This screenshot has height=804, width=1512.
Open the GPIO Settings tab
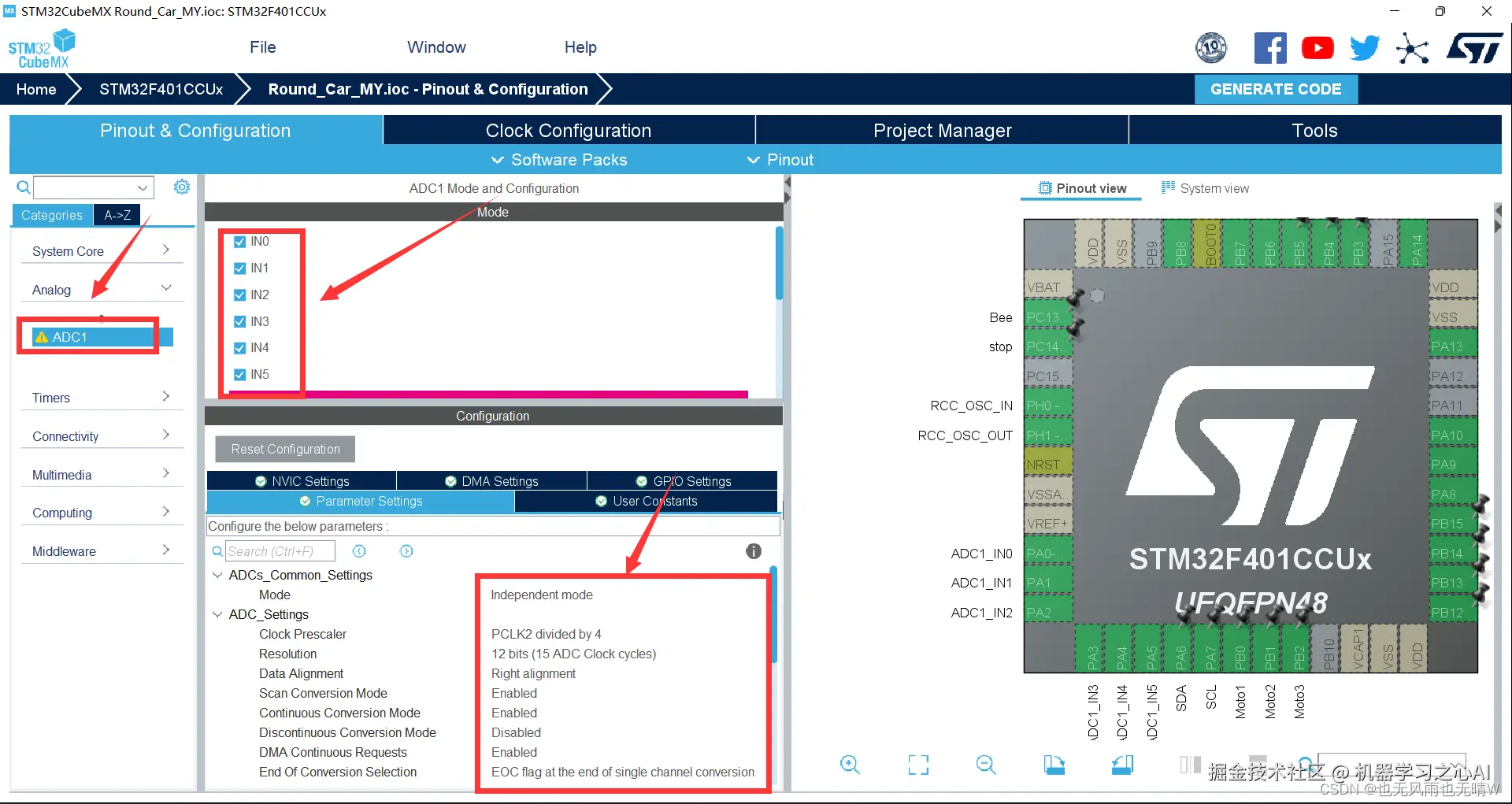(x=683, y=481)
